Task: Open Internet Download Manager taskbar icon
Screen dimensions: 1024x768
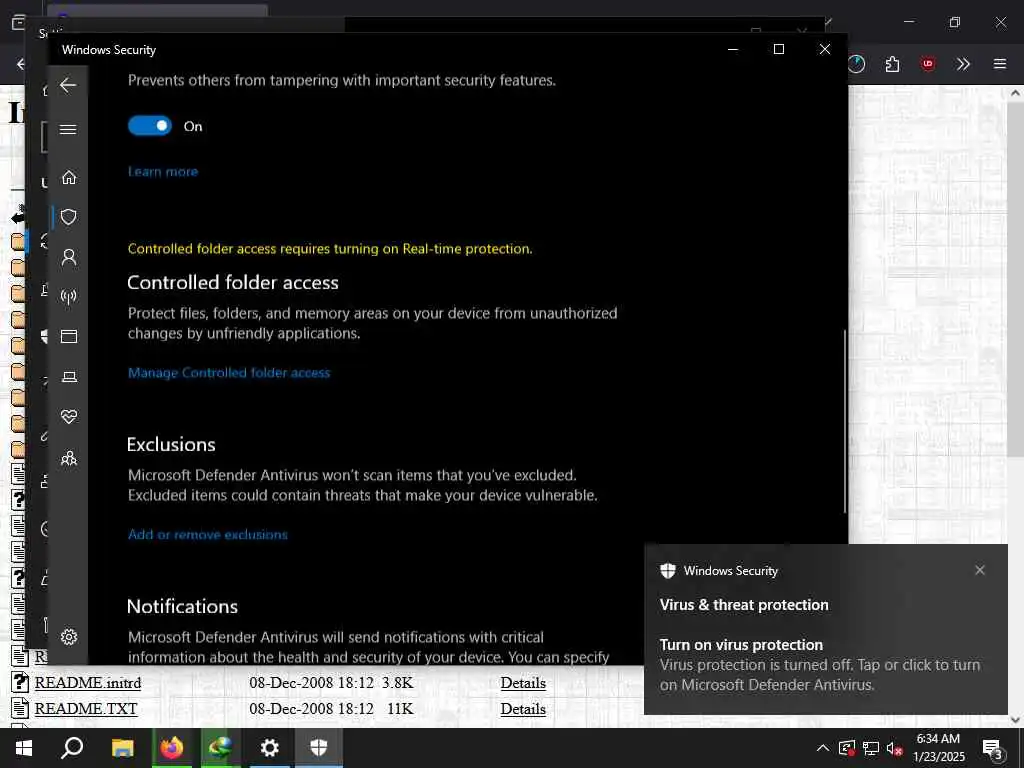Action: click(x=220, y=748)
